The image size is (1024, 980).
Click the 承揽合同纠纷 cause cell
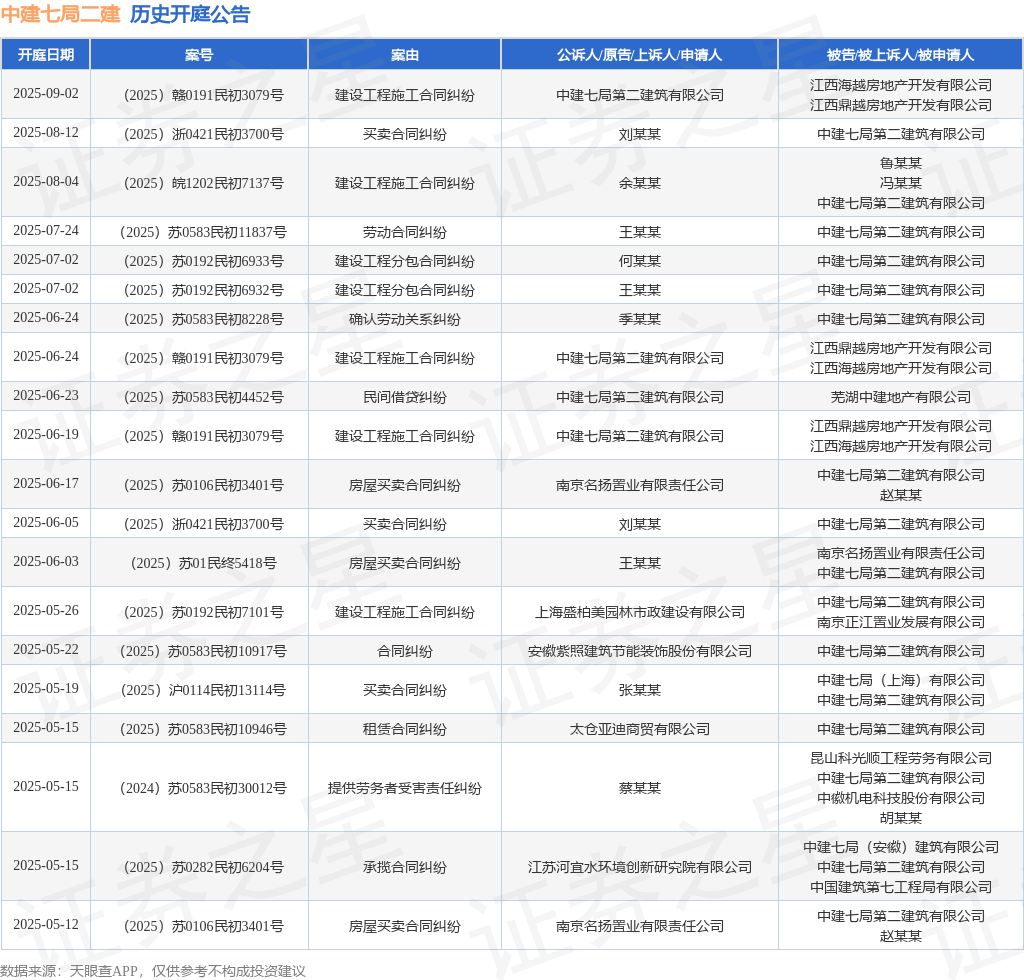click(405, 867)
